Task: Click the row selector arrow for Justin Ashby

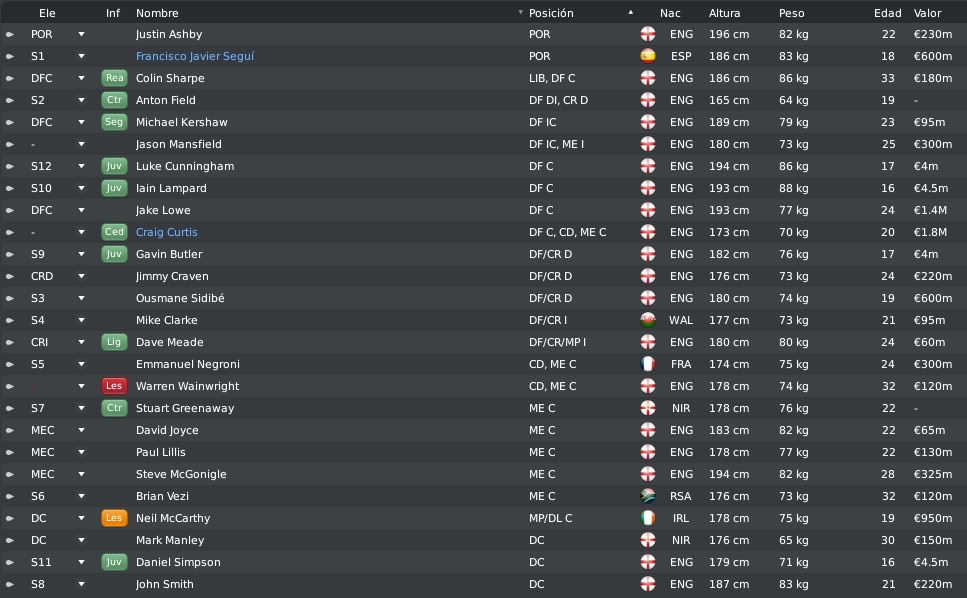Action: (10, 35)
